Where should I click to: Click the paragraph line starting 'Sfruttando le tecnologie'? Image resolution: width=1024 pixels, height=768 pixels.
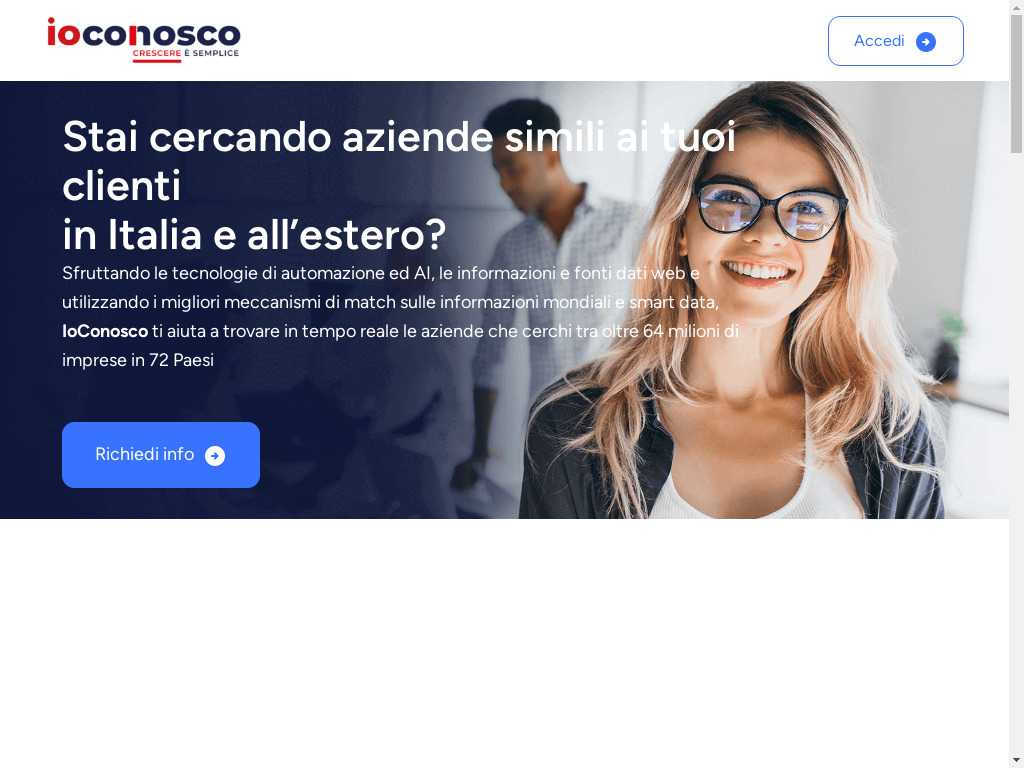tap(381, 273)
